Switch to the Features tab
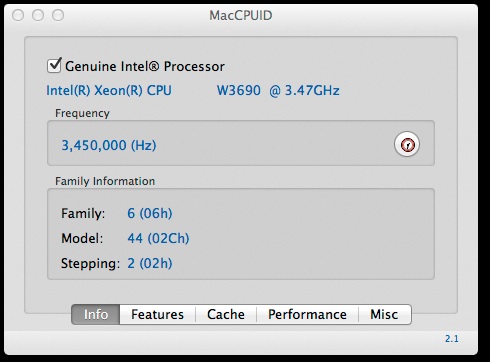490x362 pixels. point(157,314)
